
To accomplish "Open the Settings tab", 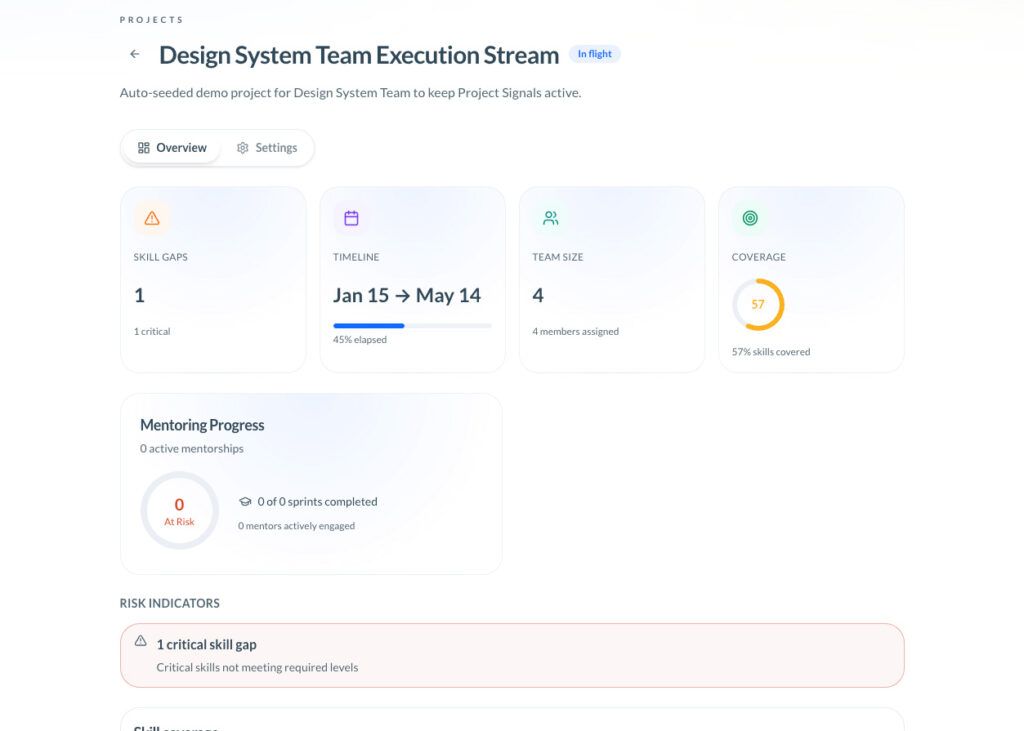I will pos(268,147).
